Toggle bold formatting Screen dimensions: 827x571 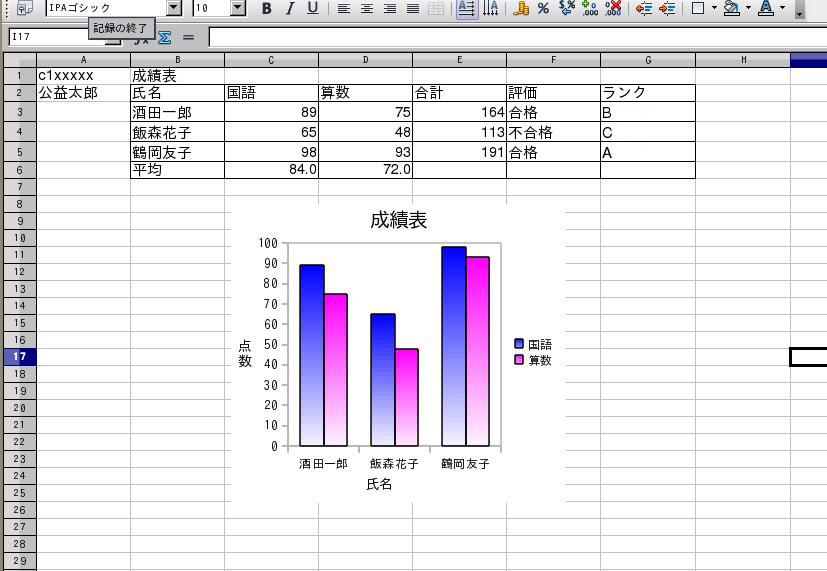266,9
